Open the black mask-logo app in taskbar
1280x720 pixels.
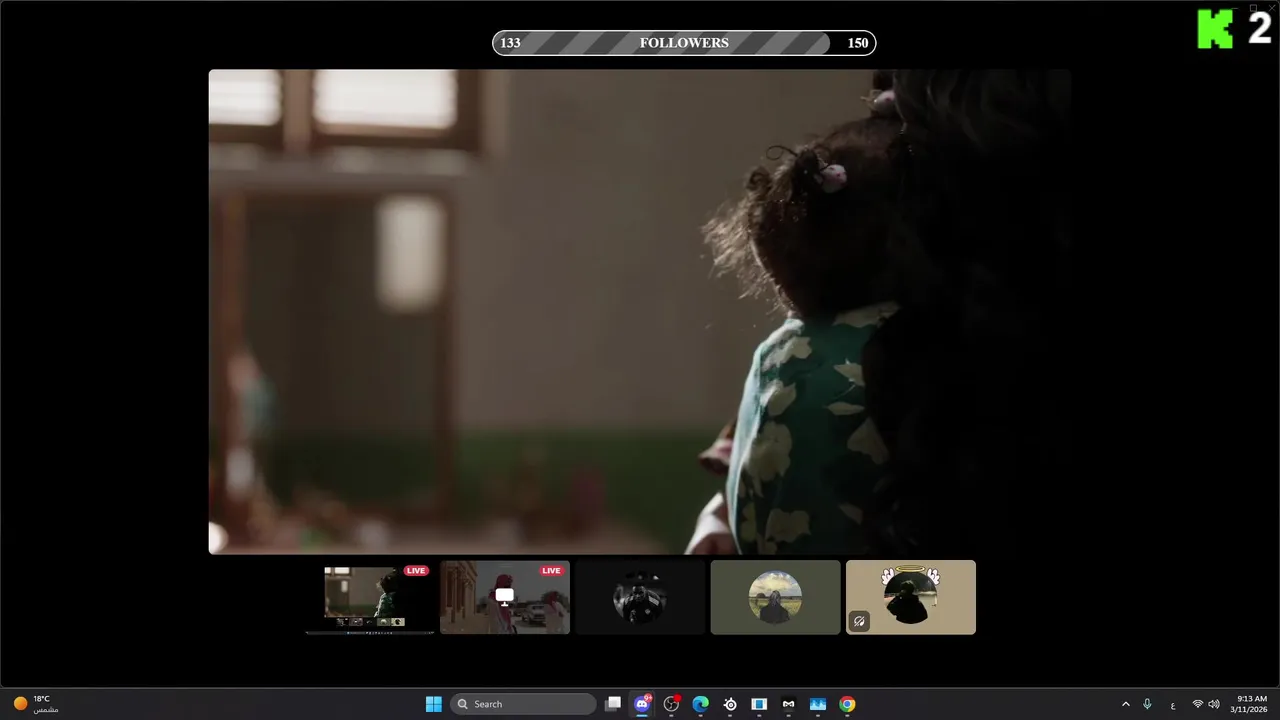pos(788,704)
